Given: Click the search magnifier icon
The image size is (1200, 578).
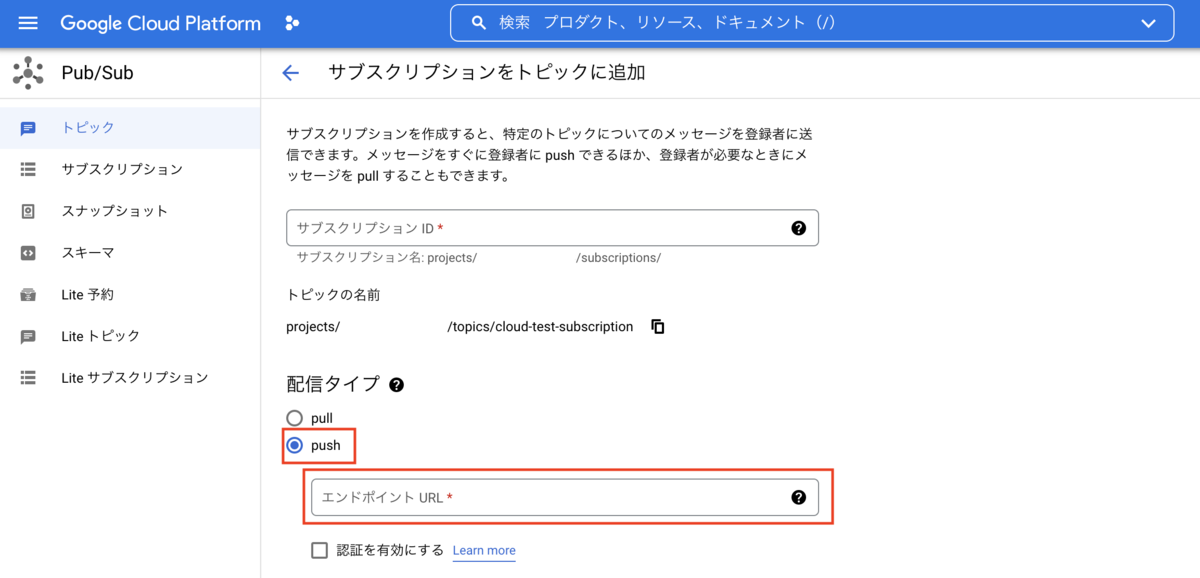Looking at the screenshot, I should (x=481, y=23).
